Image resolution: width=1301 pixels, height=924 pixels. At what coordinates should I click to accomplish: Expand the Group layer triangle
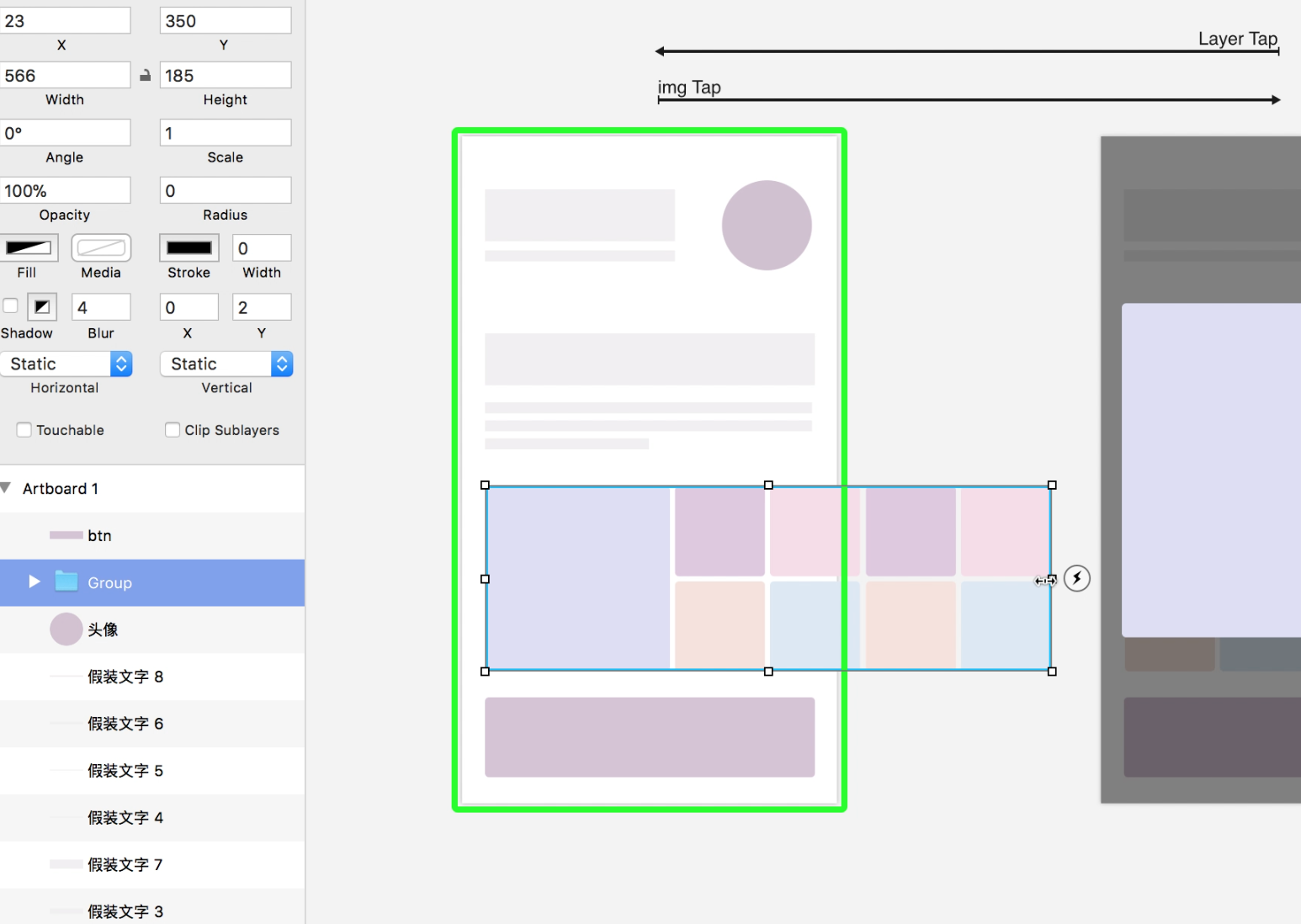coord(34,582)
